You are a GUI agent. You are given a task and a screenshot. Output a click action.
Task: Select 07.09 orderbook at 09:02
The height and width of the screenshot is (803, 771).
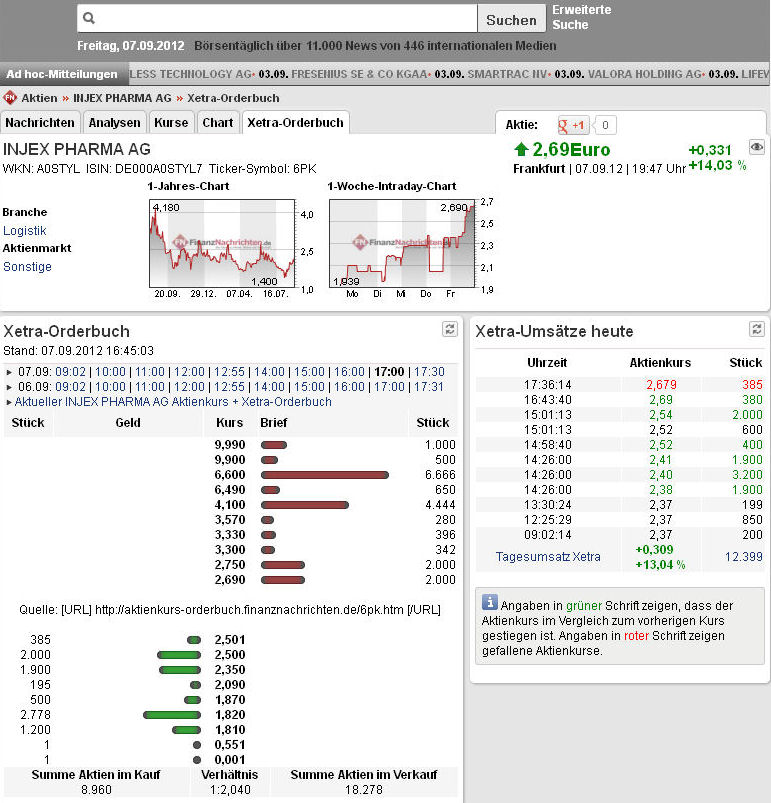click(71, 372)
